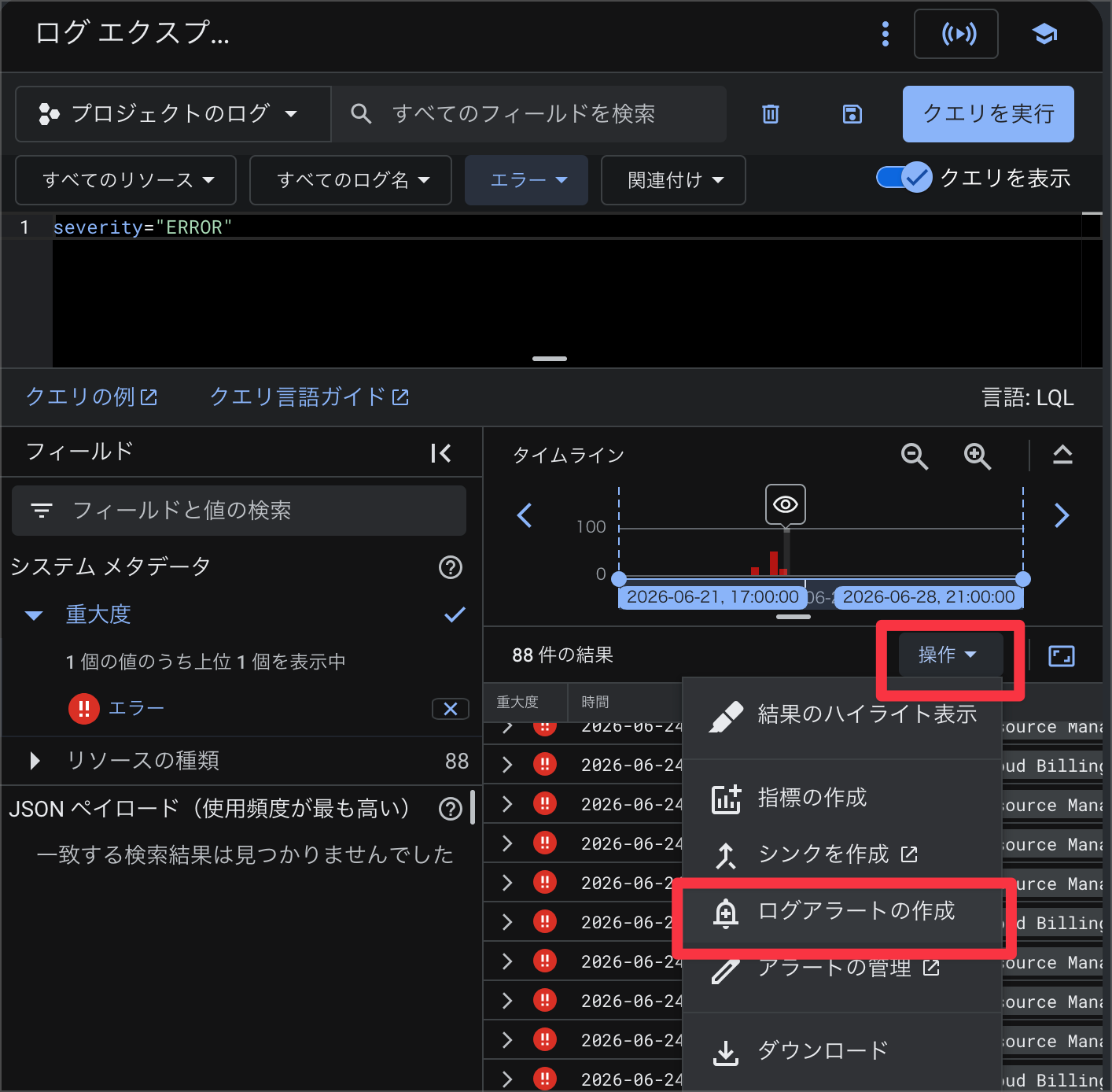The image size is (1112, 1092).
Task: Click the red error icon beside エラー
Action: point(84,709)
